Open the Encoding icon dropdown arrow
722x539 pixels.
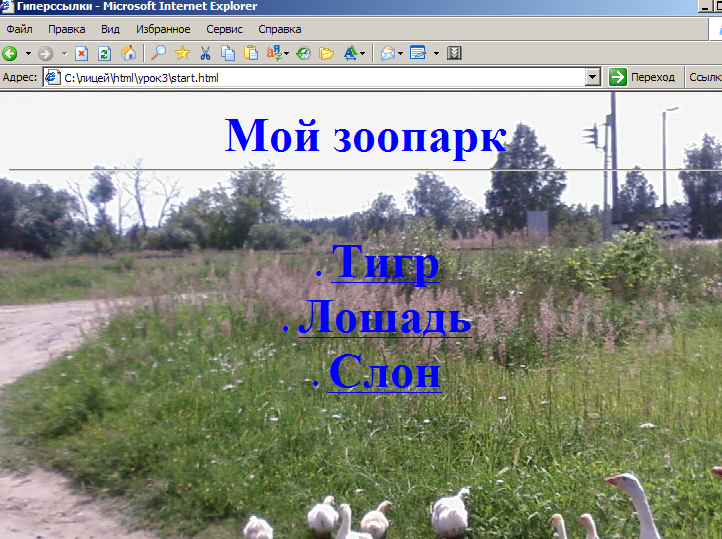coord(287,53)
